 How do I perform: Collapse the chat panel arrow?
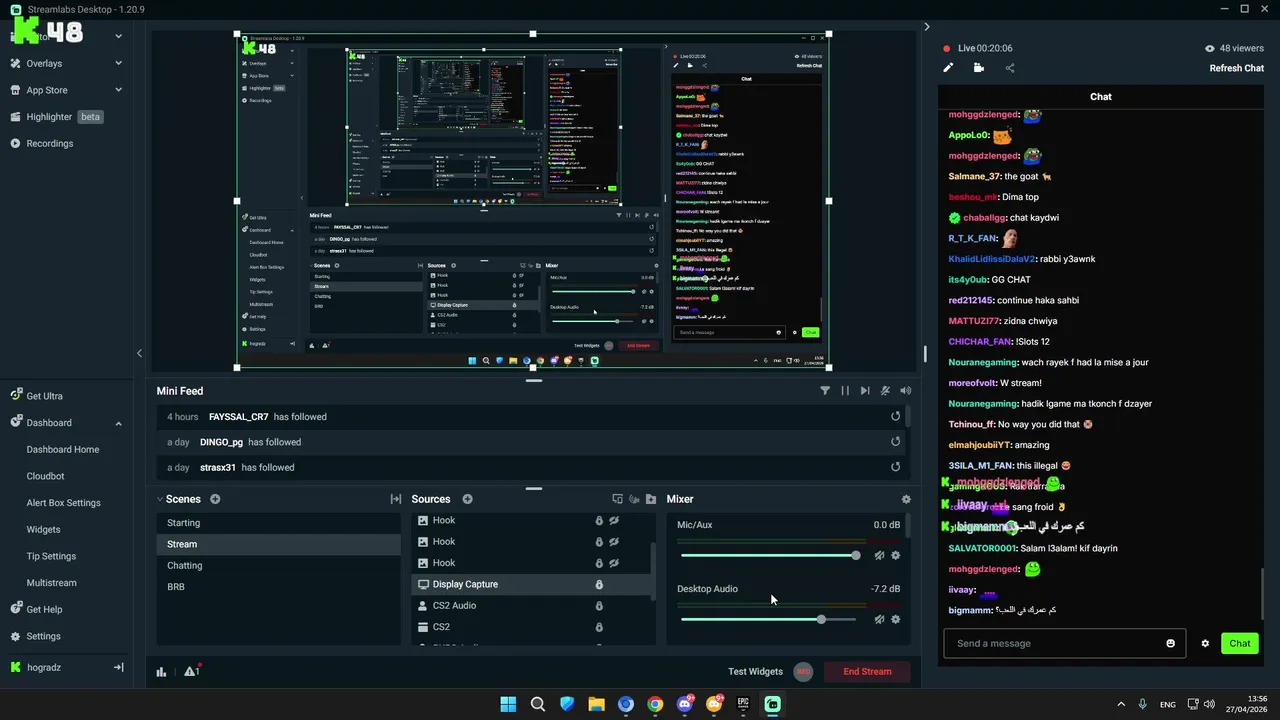click(x=926, y=27)
